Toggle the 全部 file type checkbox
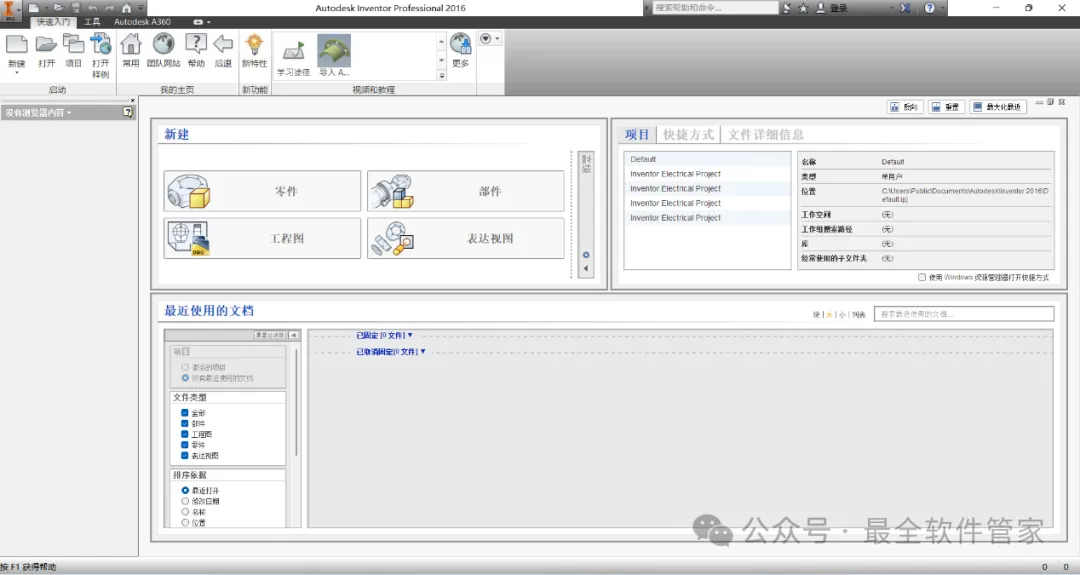 coord(185,412)
